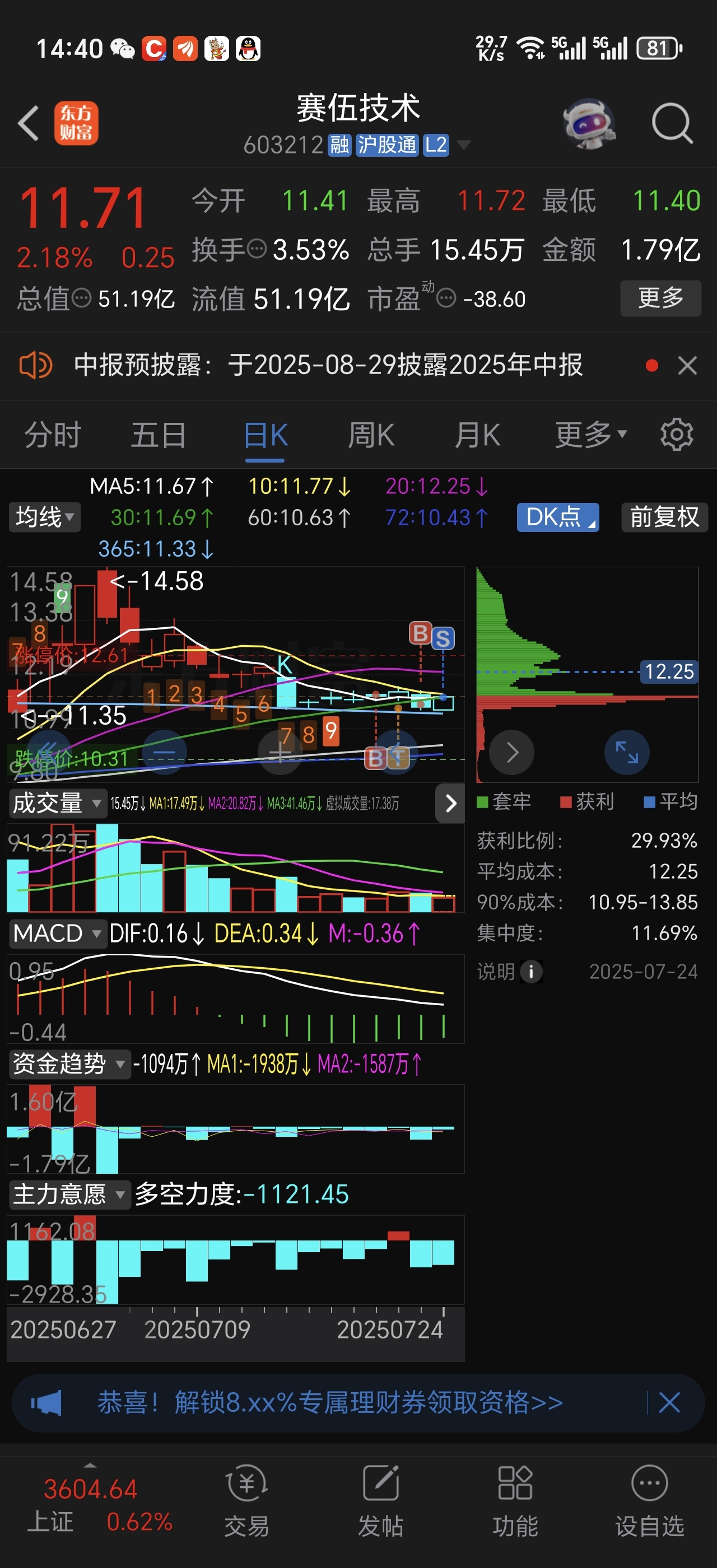Open the robot AI assistant avatar
The width and height of the screenshot is (717, 1568).
point(589,124)
